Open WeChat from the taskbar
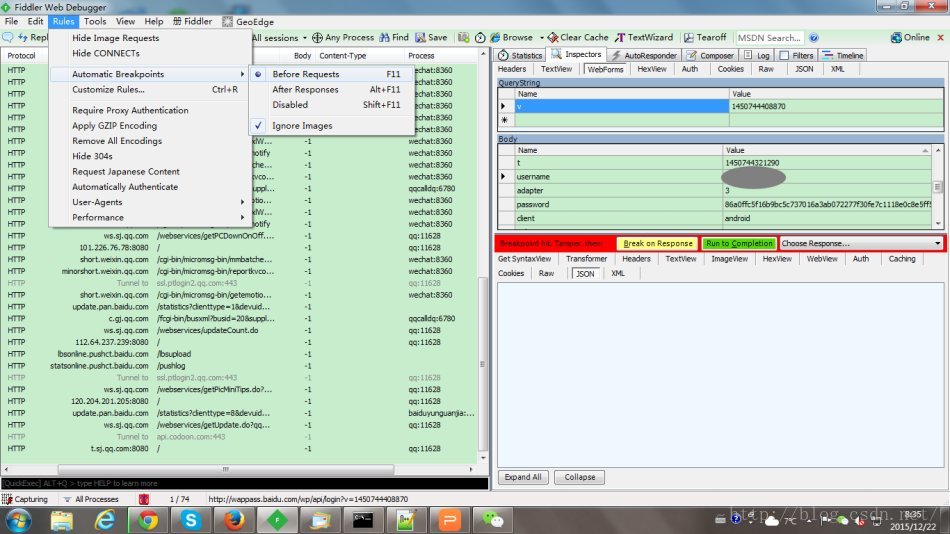 tap(493, 520)
